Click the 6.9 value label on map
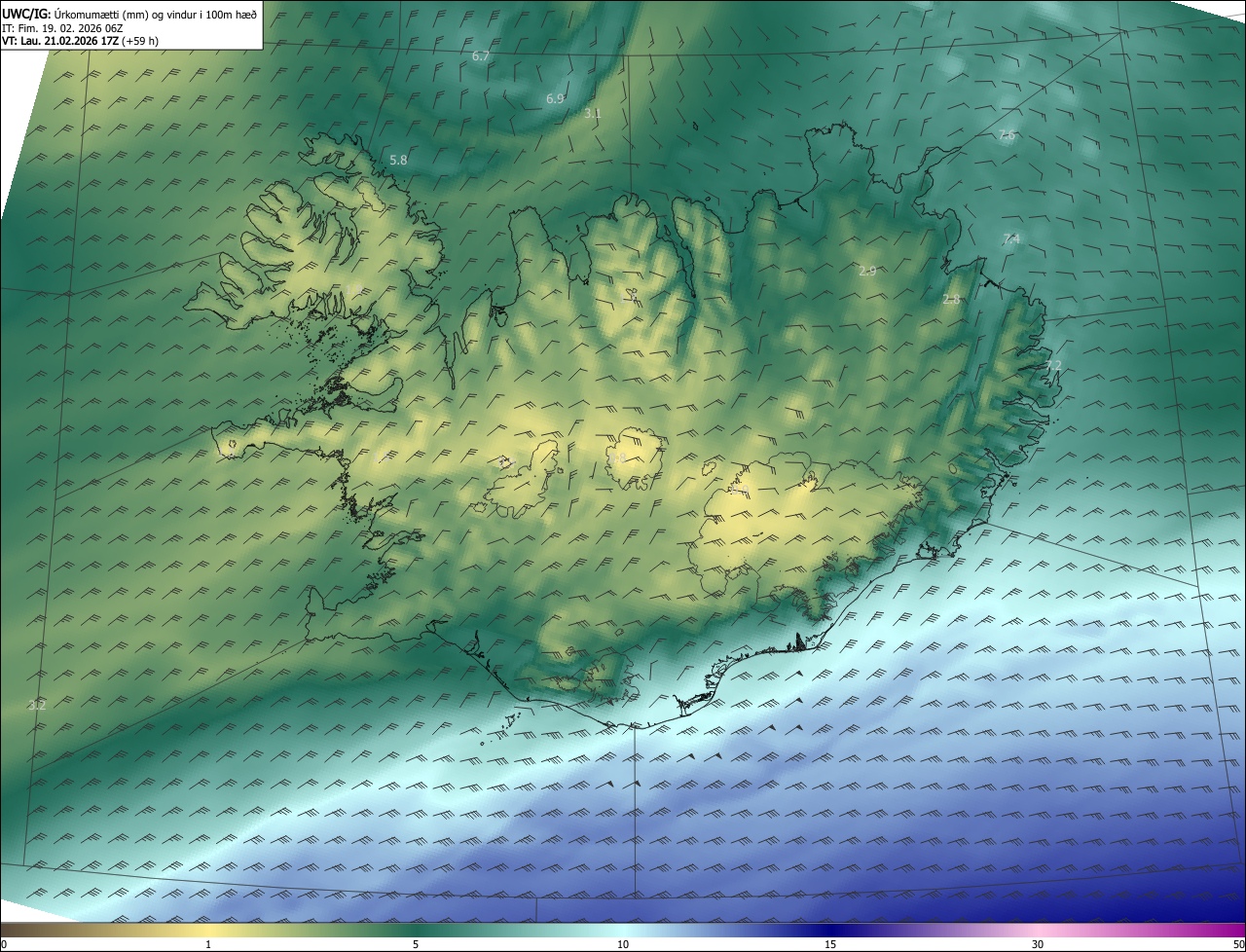Screen dimensions: 1246x952 tap(555, 99)
